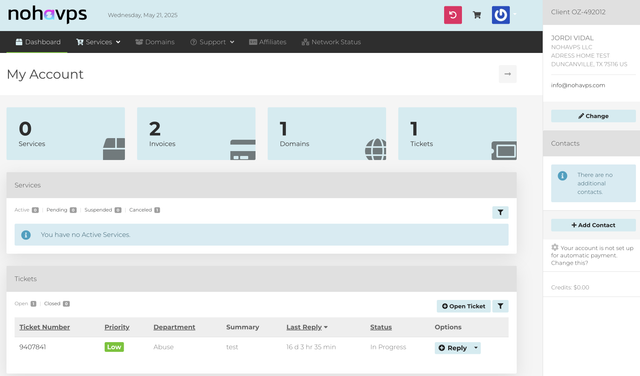Click ticket number 9407841

(33, 347)
